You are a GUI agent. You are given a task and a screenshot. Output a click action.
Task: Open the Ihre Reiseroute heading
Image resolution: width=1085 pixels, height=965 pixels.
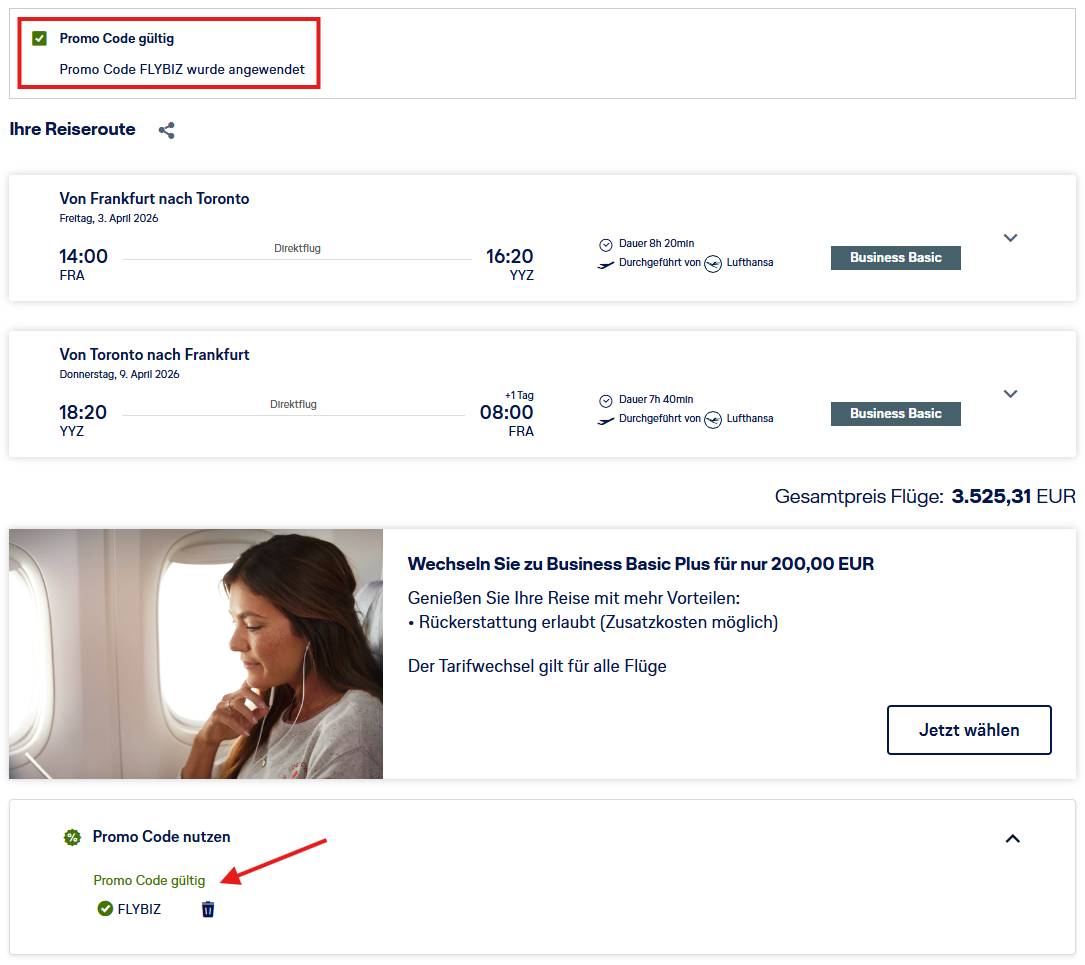72,130
